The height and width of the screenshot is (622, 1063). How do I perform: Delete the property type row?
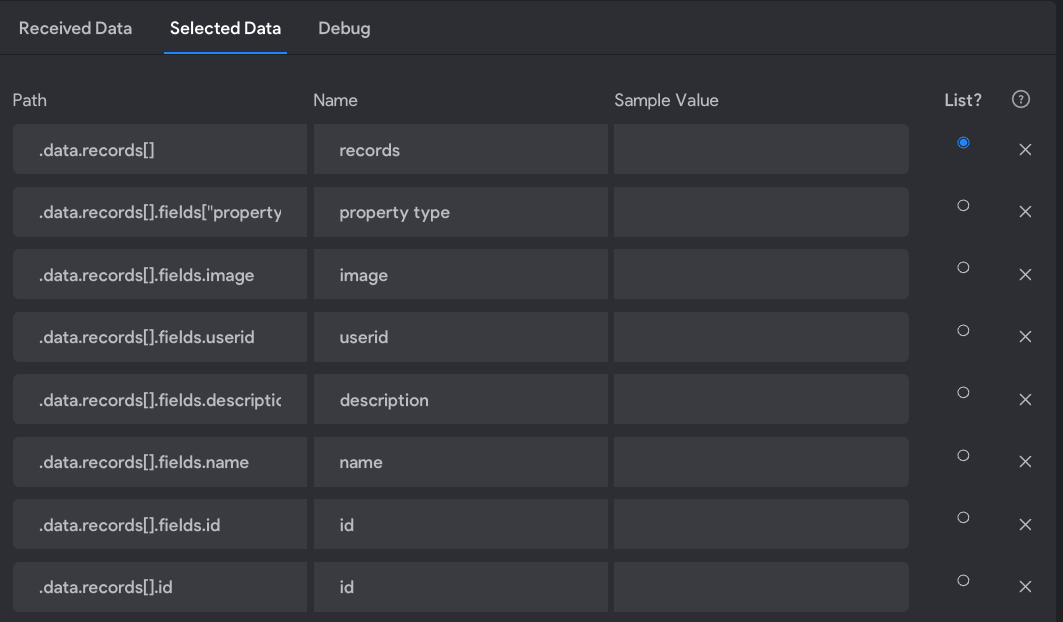(x=1025, y=212)
